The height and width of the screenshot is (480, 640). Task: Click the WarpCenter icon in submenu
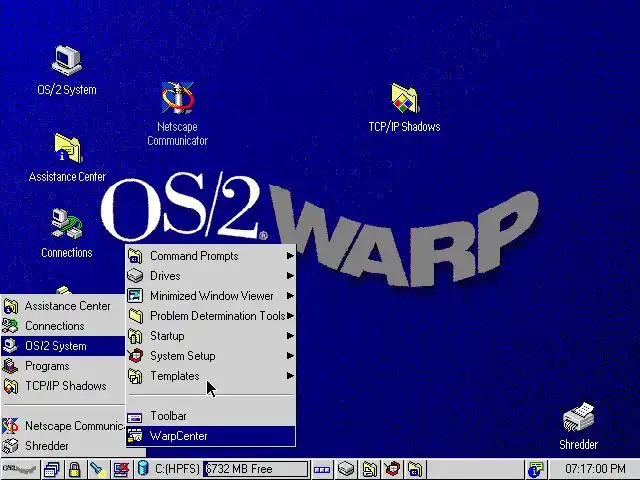135,436
